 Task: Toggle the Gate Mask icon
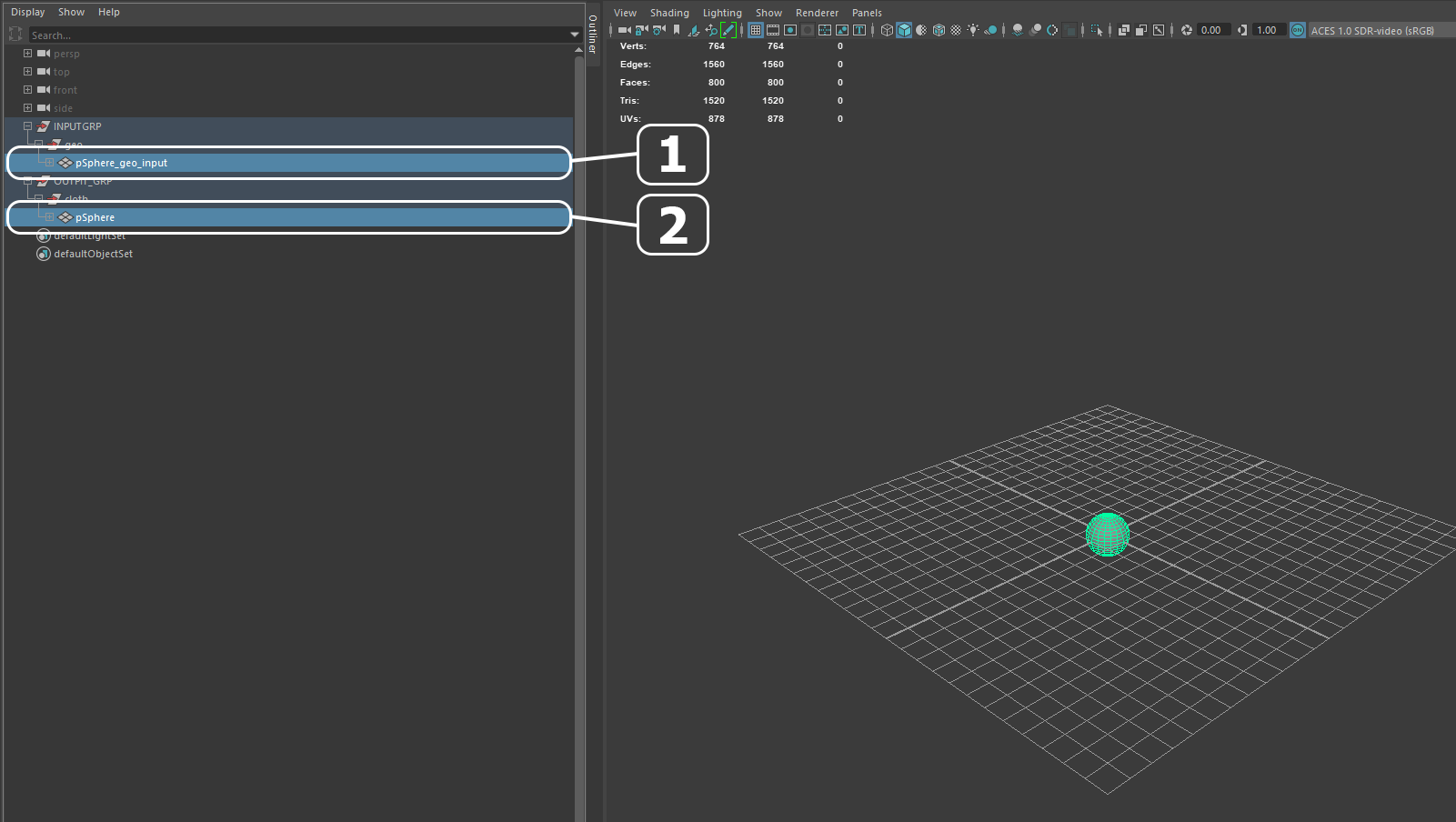(x=808, y=30)
